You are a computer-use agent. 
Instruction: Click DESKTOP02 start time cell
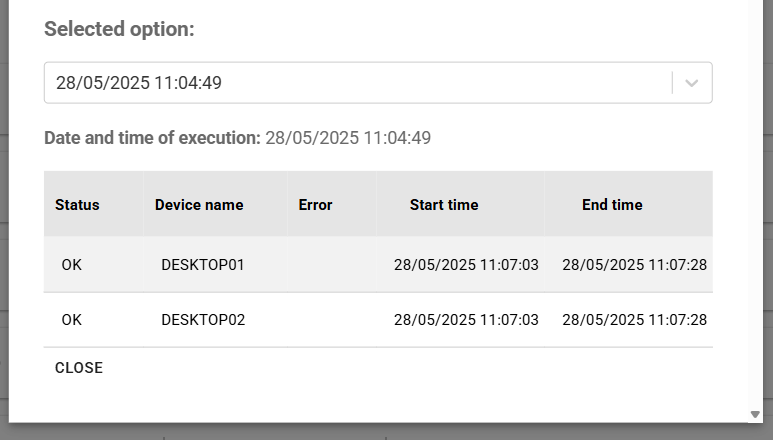point(466,320)
